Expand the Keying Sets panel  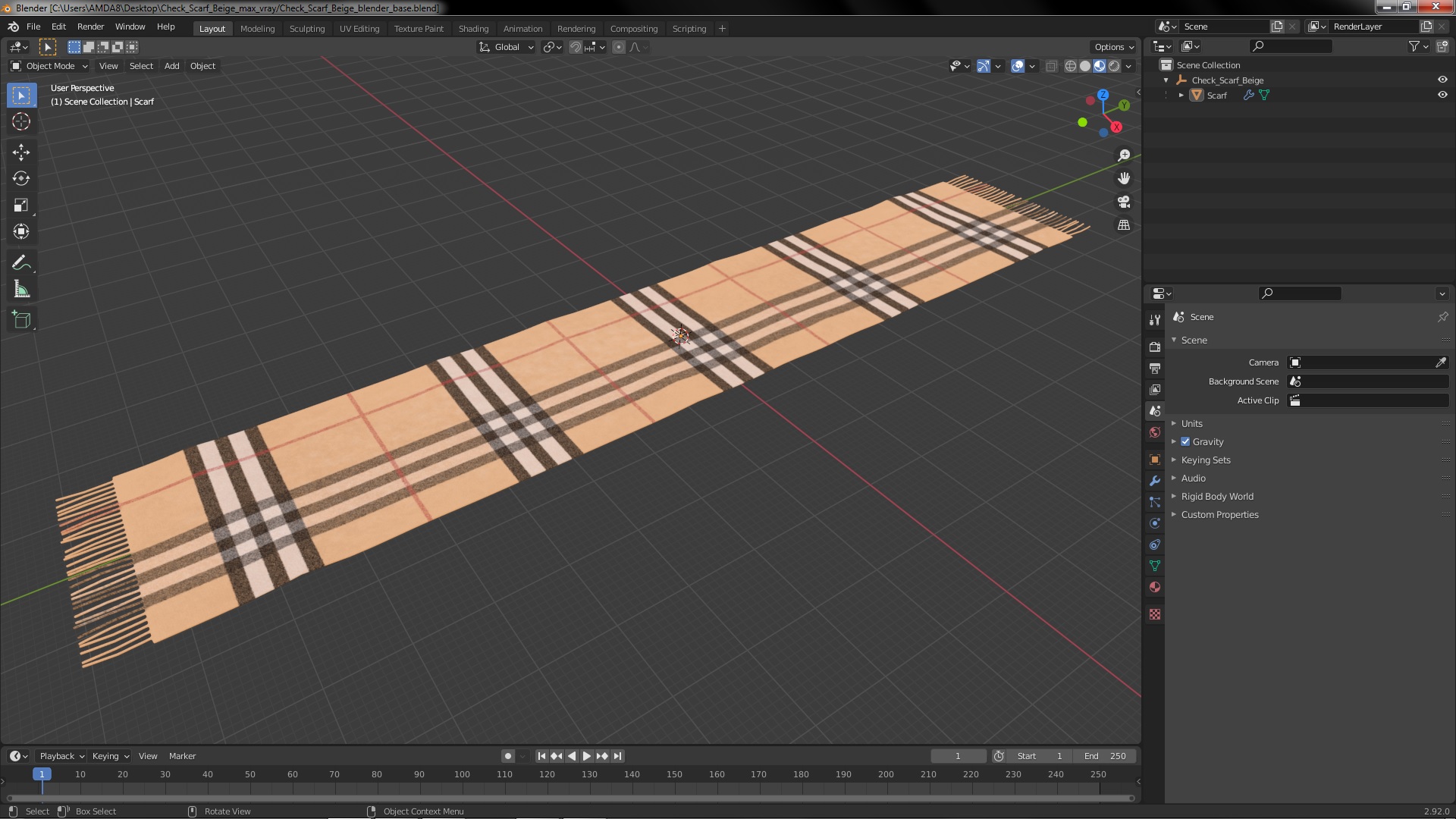(x=1205, y=460)
